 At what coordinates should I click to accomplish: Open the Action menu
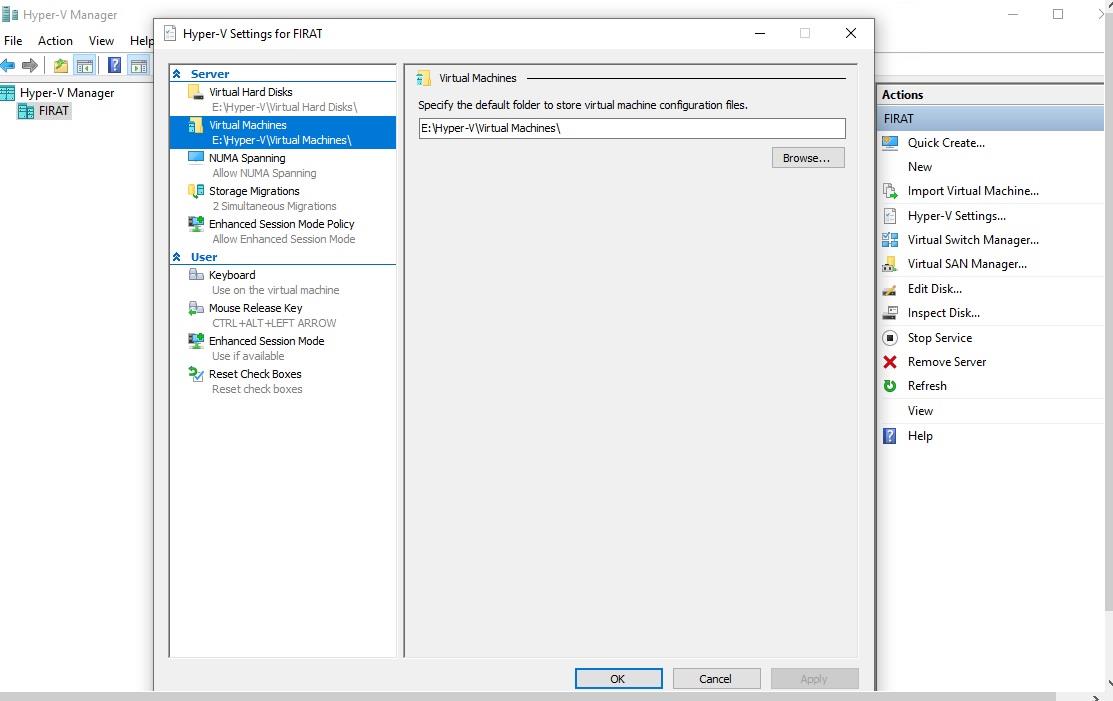[55, 40]
